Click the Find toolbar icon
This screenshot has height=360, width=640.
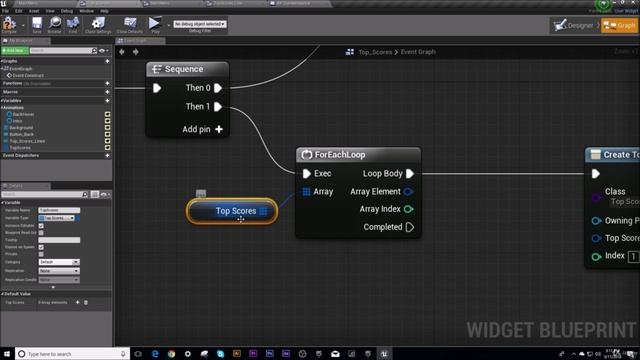(x=73, y=24)
